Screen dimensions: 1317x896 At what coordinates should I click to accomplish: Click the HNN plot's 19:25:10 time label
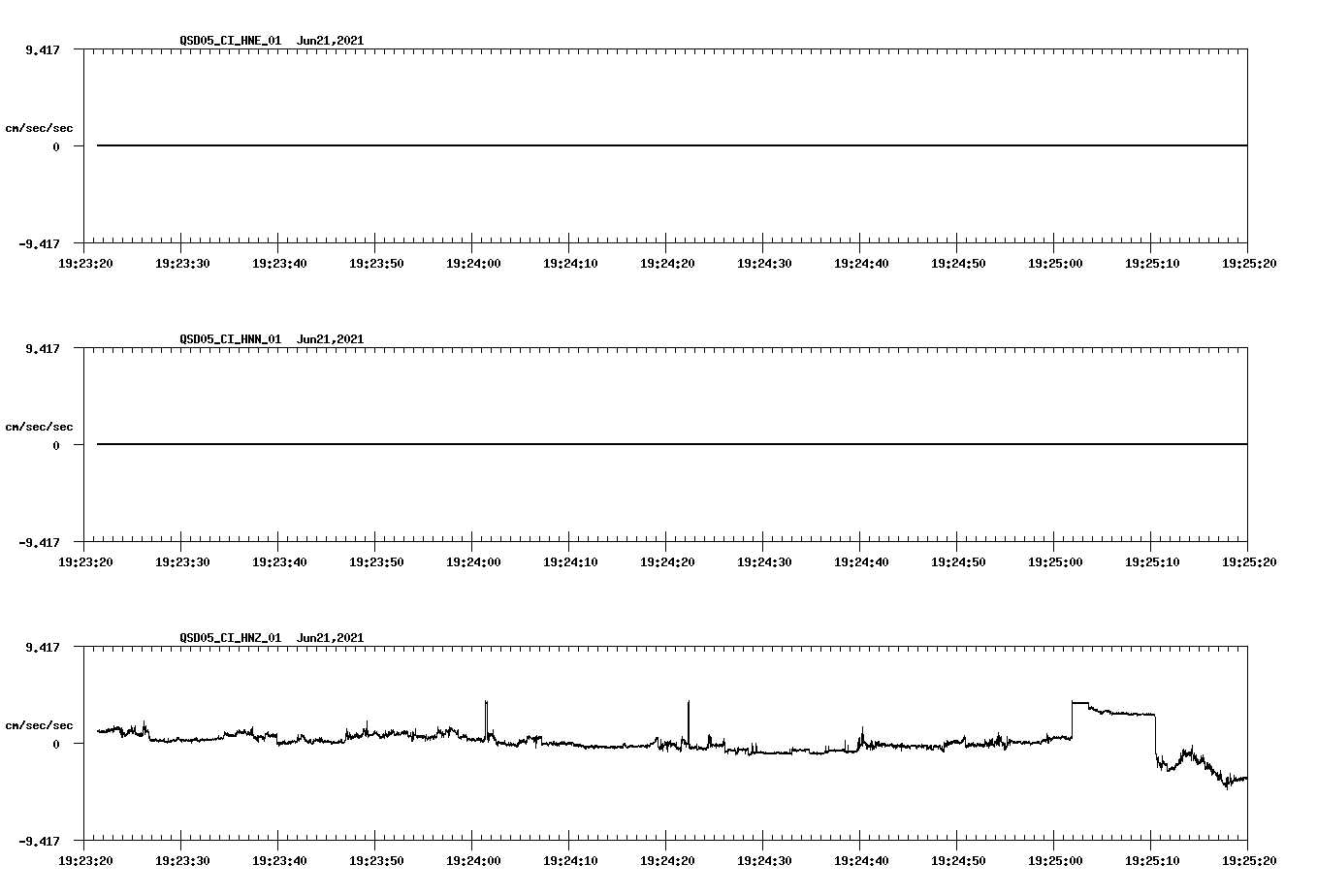tap(1151, 561)
